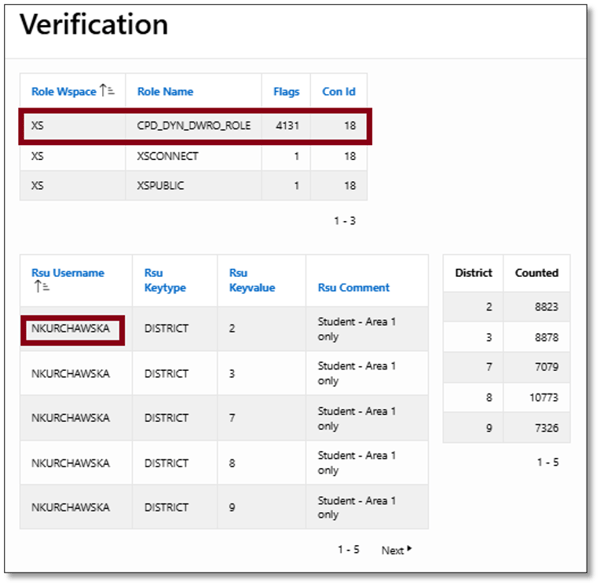Click the Rsu Comment column header
Viewport: 600px width, 585px height.
[353, 288]
